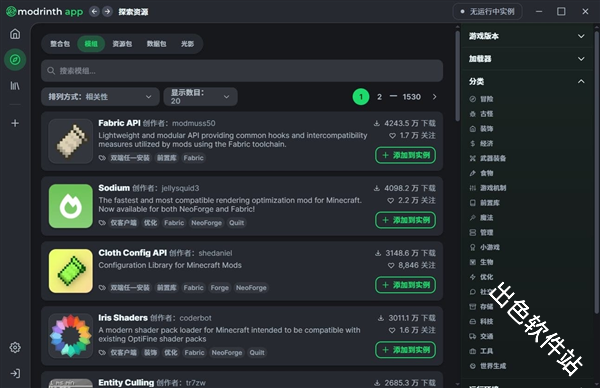The width and height of the screenshot is (600, 388).
Task: Select the 装饰 category filter
Action: (482, 129)
